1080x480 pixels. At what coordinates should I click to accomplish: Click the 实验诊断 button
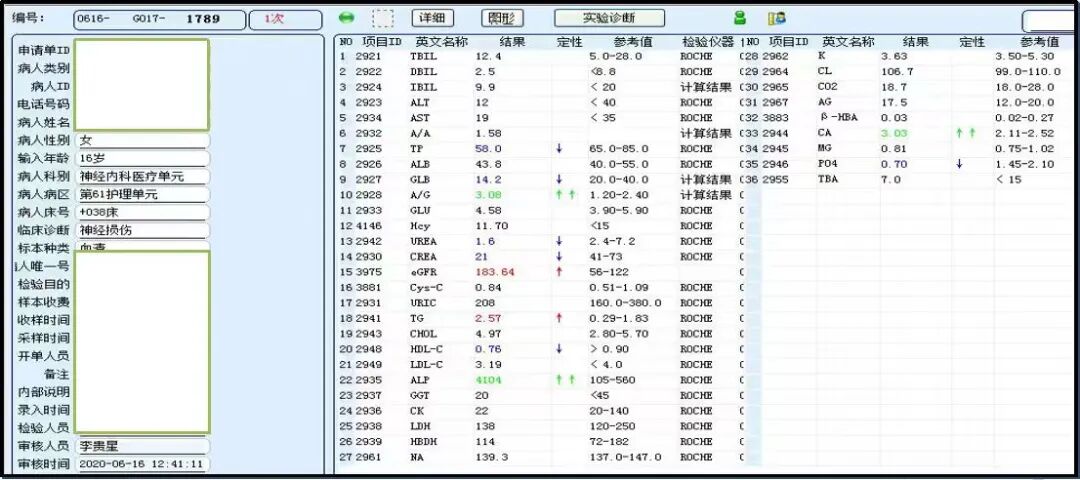[610, 19]
